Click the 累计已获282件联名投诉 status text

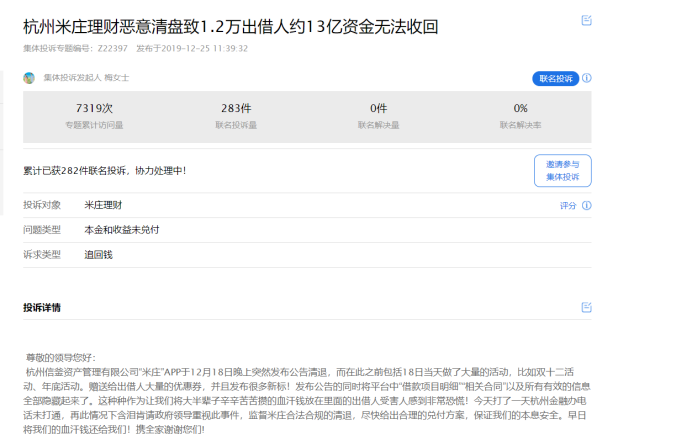(104, 170)
